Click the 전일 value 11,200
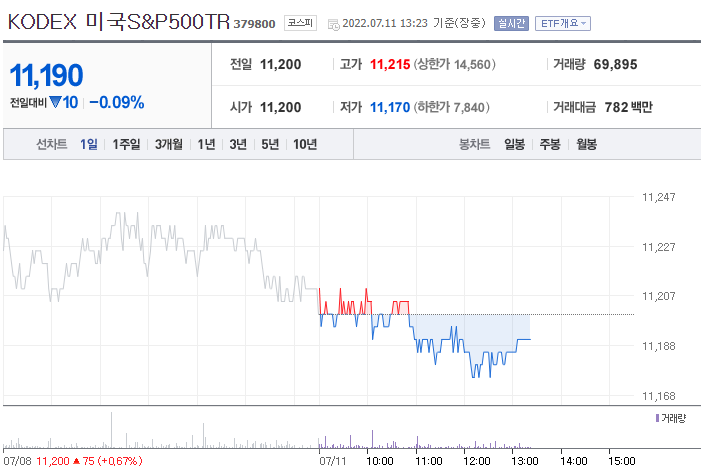Screen dimensions: 701x470 (280, 64)
